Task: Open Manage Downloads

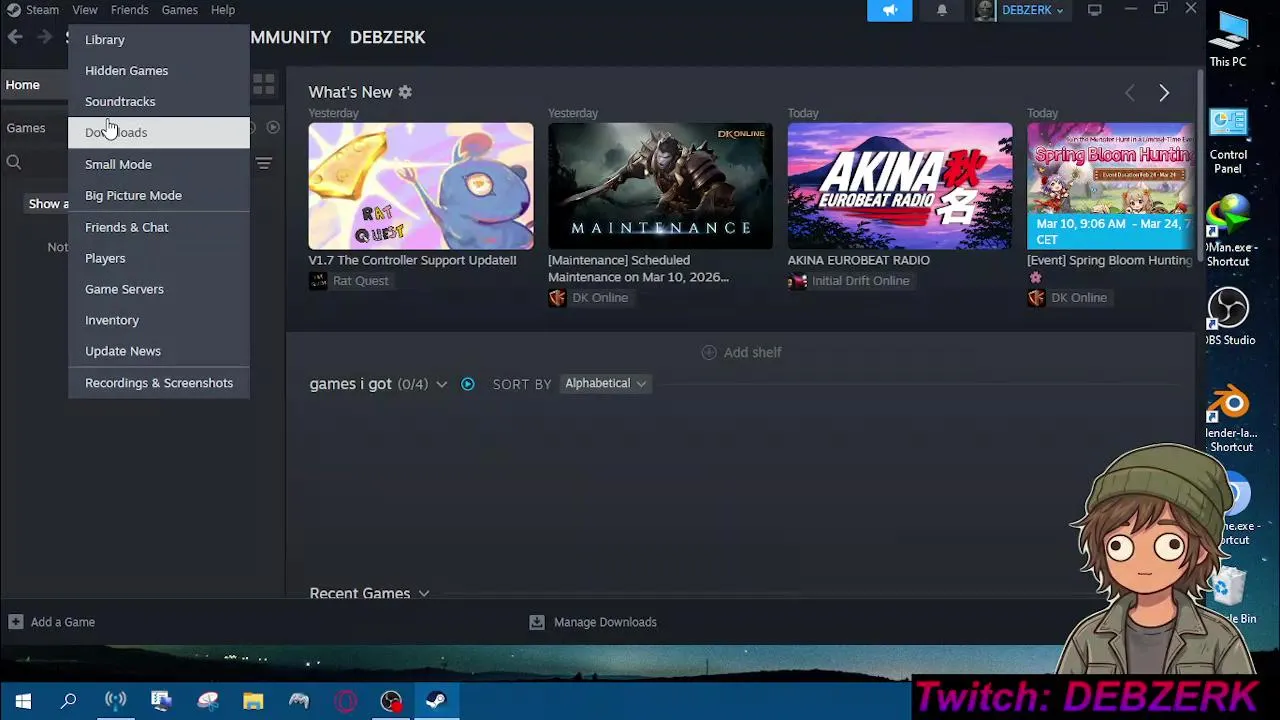Action: 593,622
